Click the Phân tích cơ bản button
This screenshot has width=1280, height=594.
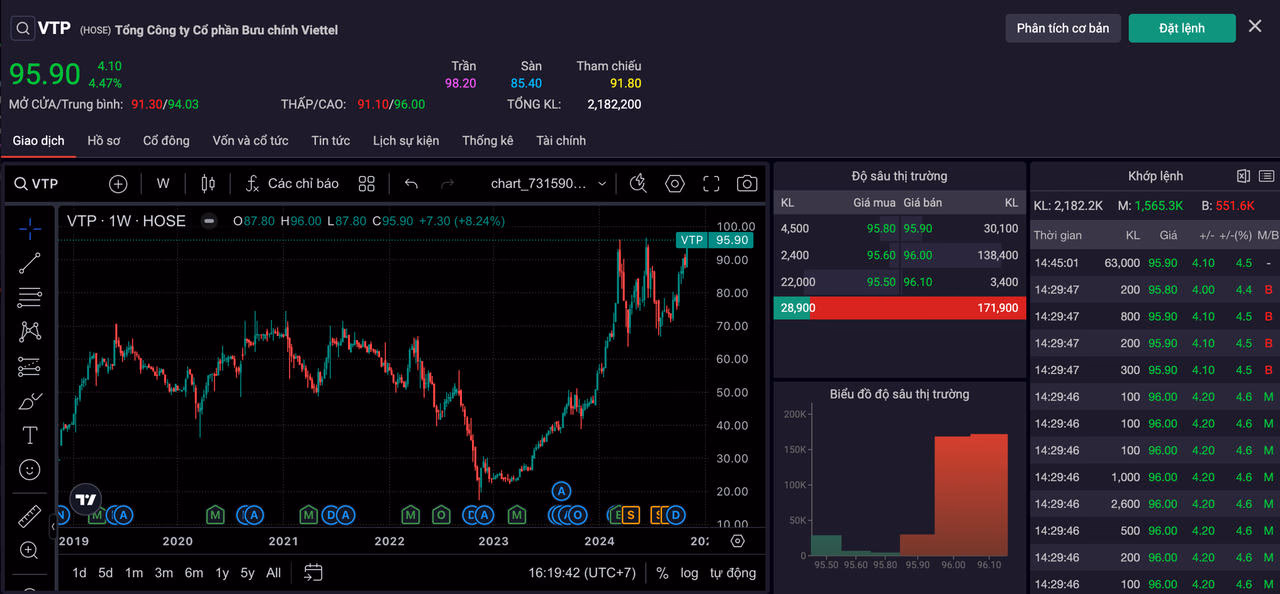click(1063, 28)
